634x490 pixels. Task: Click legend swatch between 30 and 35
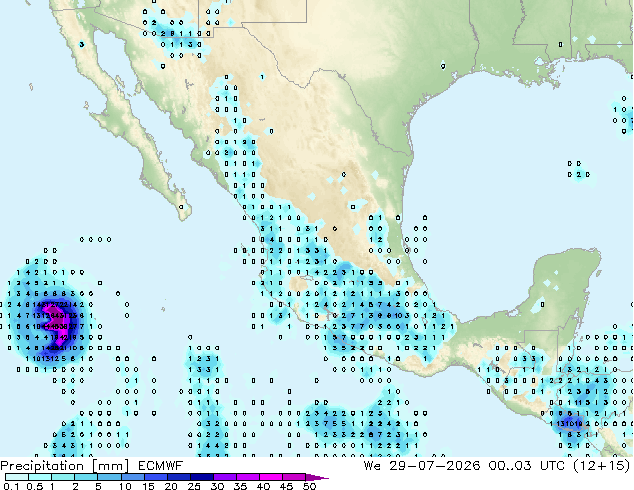(224, 477)
